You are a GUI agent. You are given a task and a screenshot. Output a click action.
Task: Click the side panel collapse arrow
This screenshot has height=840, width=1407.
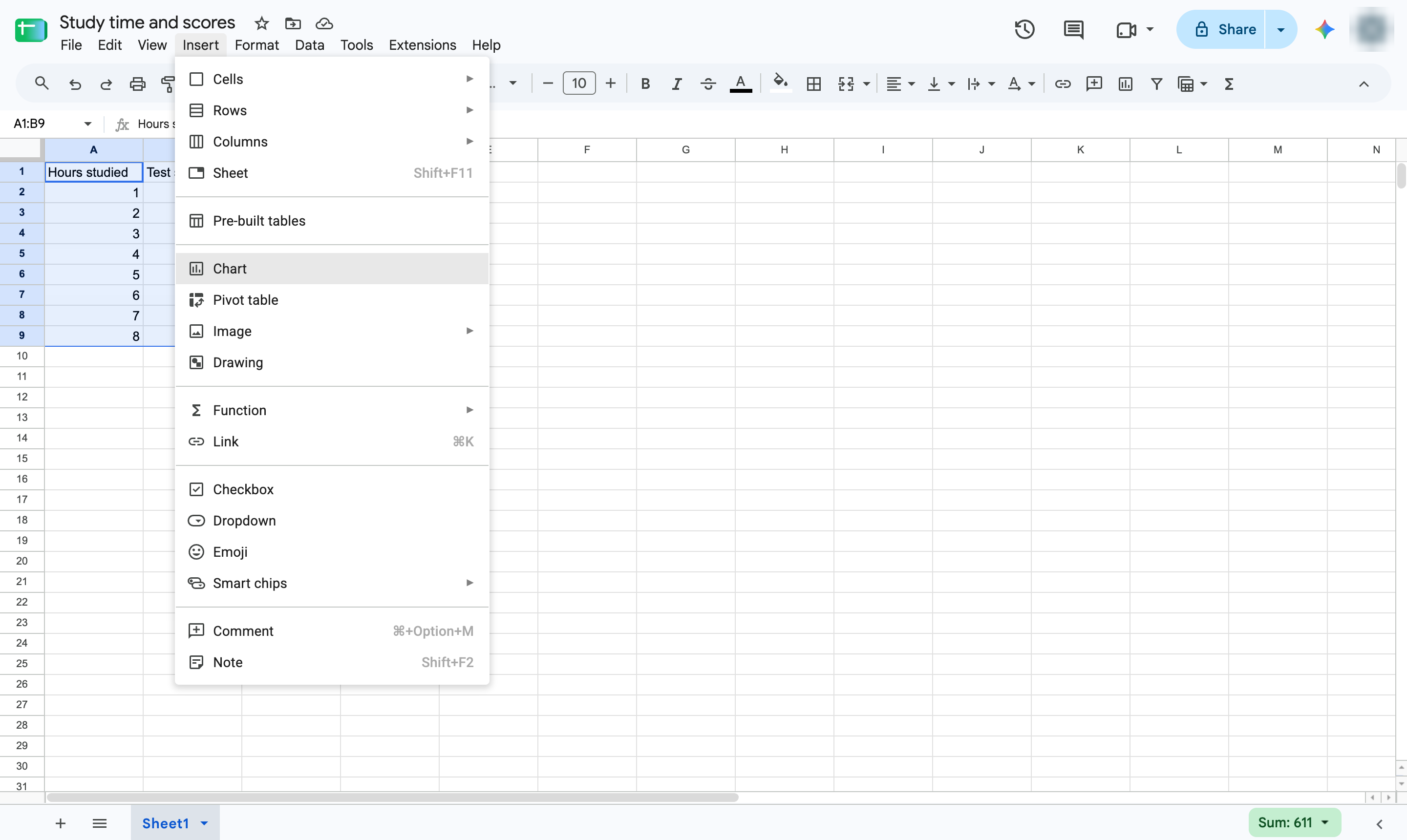(1380, 823)
